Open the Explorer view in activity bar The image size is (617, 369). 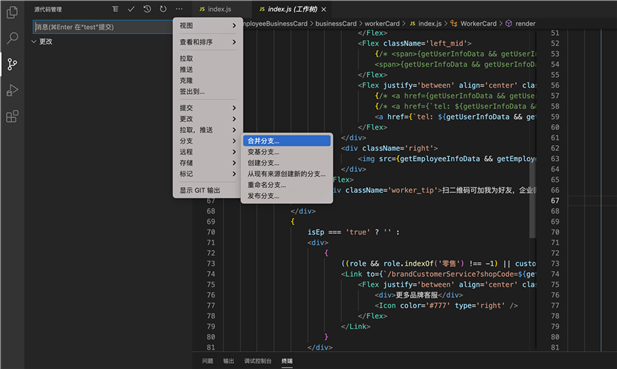12,12
